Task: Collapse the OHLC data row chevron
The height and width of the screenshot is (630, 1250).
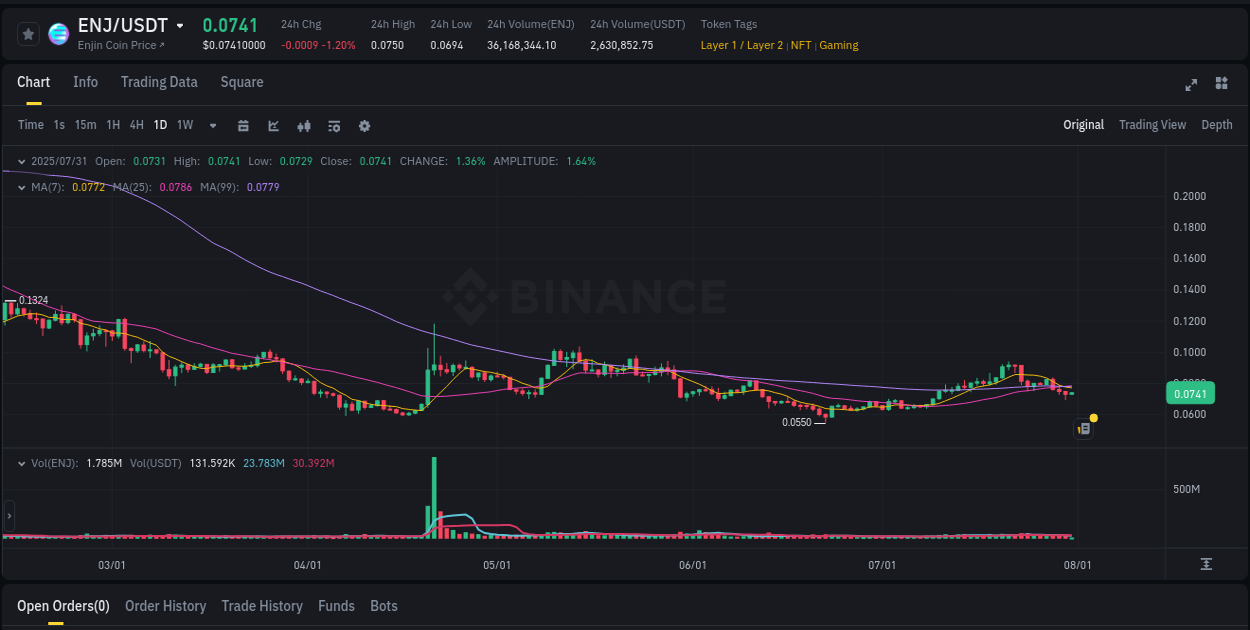Action: (20, 160)
